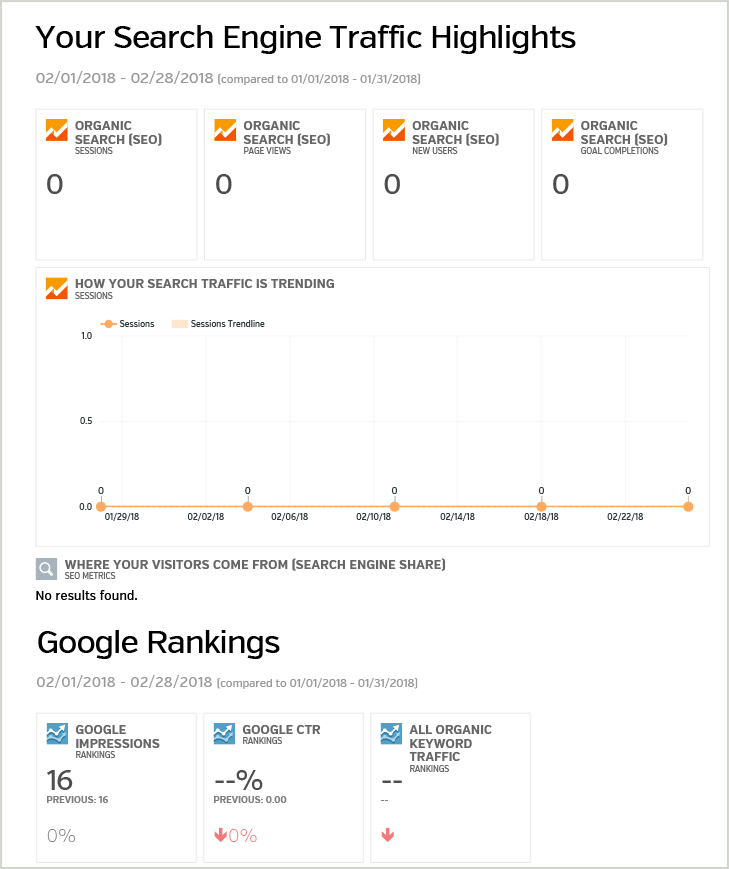Toggle the Sessions series in chart legend
The width and height of the screenshot is (729, 869).
coord(127,324)
